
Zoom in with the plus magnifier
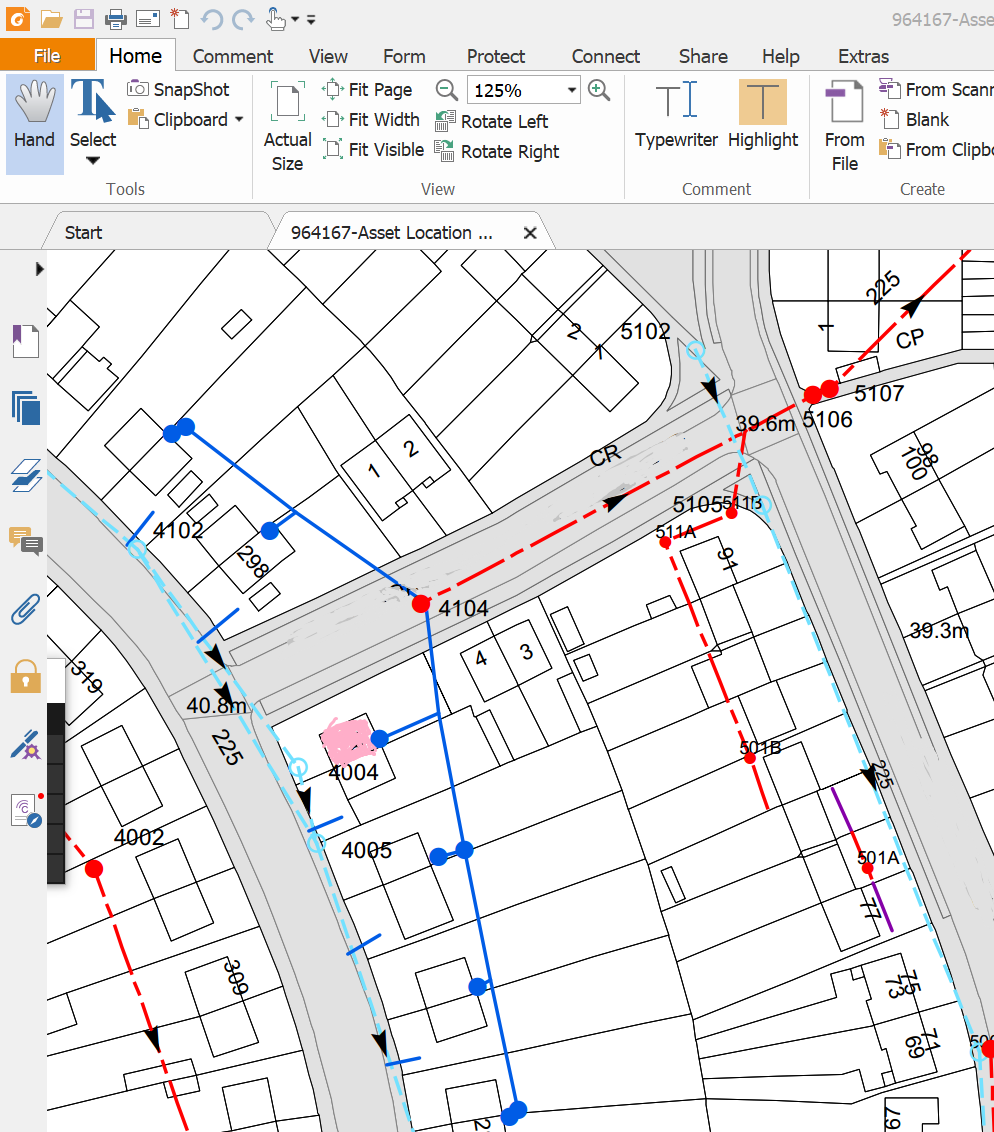tap(599, 90)
